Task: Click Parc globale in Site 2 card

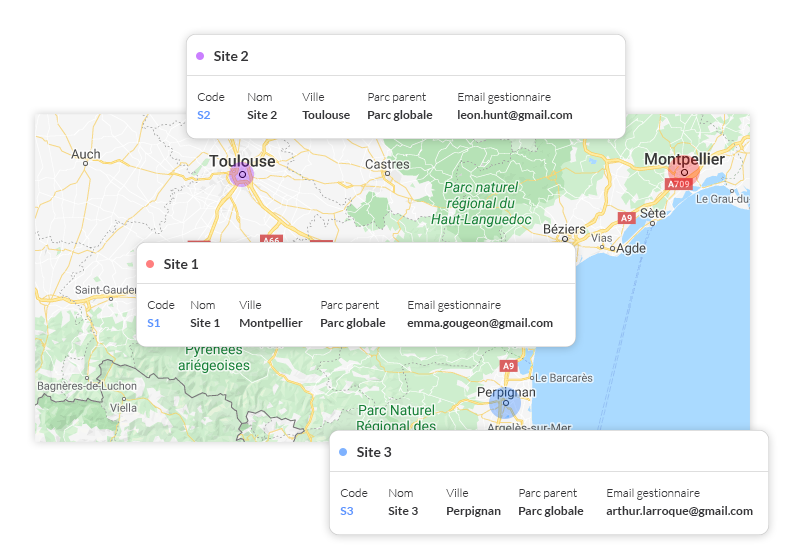Action: [400, 115]
